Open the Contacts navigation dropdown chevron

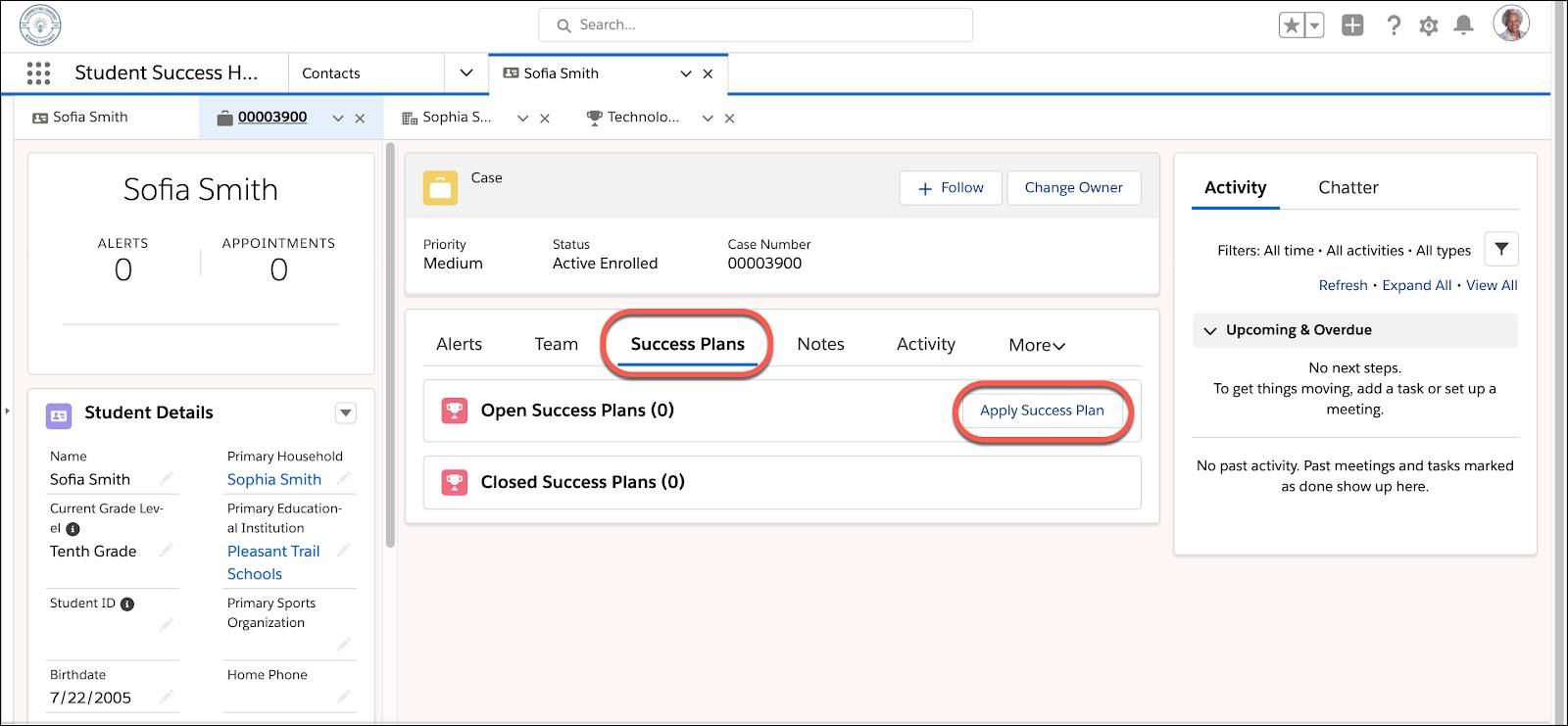point(466,73)
